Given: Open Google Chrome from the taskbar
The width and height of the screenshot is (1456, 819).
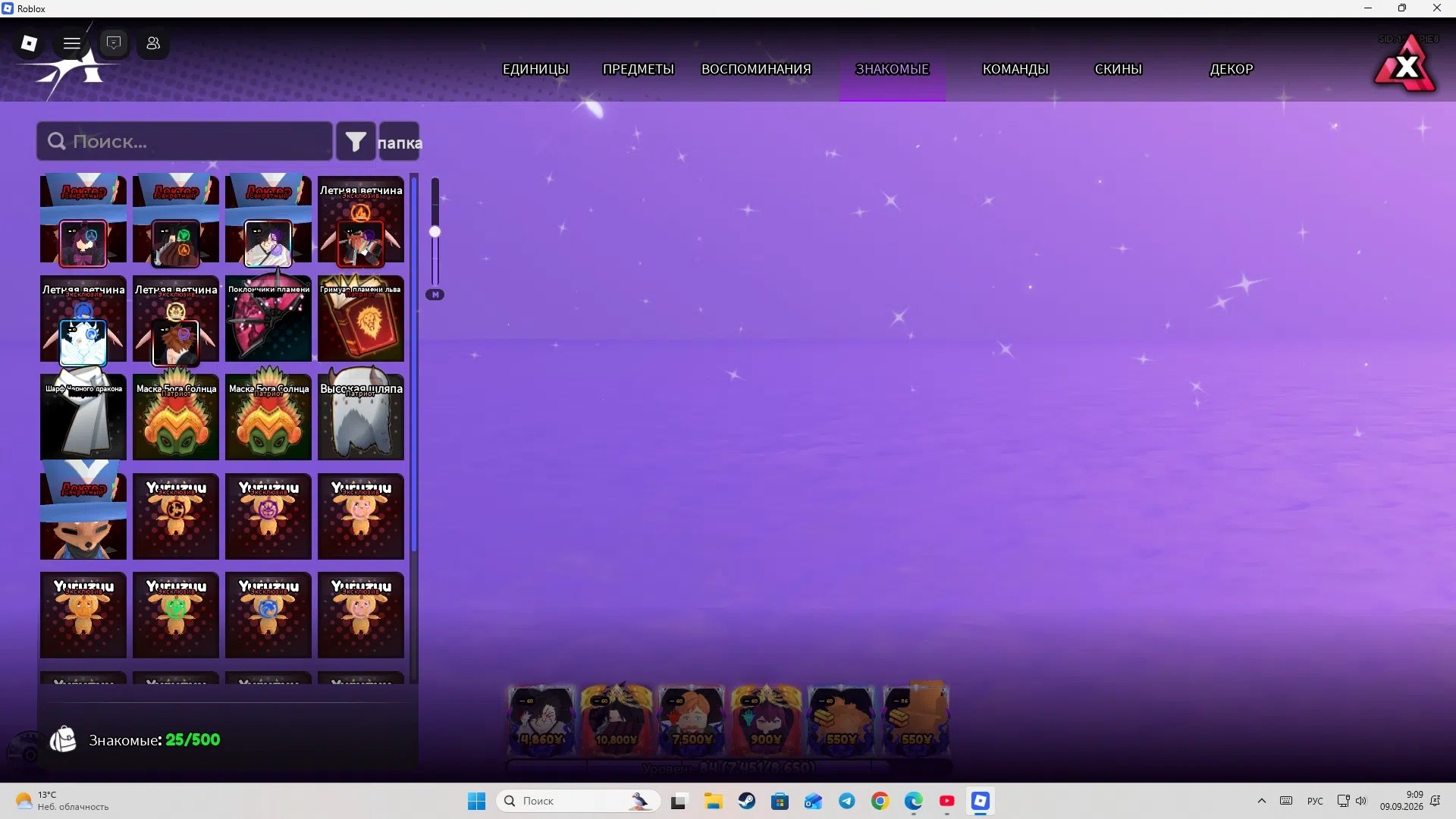Looking at the screenshot, I should [880, 801].
